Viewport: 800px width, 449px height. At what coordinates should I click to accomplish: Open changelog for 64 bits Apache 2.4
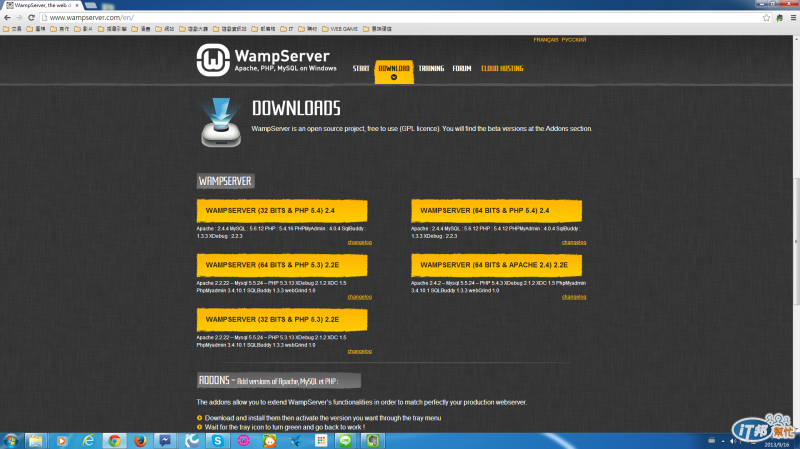click(574, 297)
